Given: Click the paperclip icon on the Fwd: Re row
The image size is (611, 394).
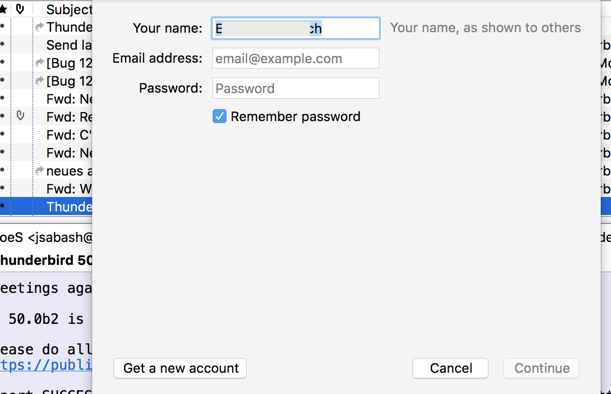Looking at the screenshot, I should tap(20, 115).
